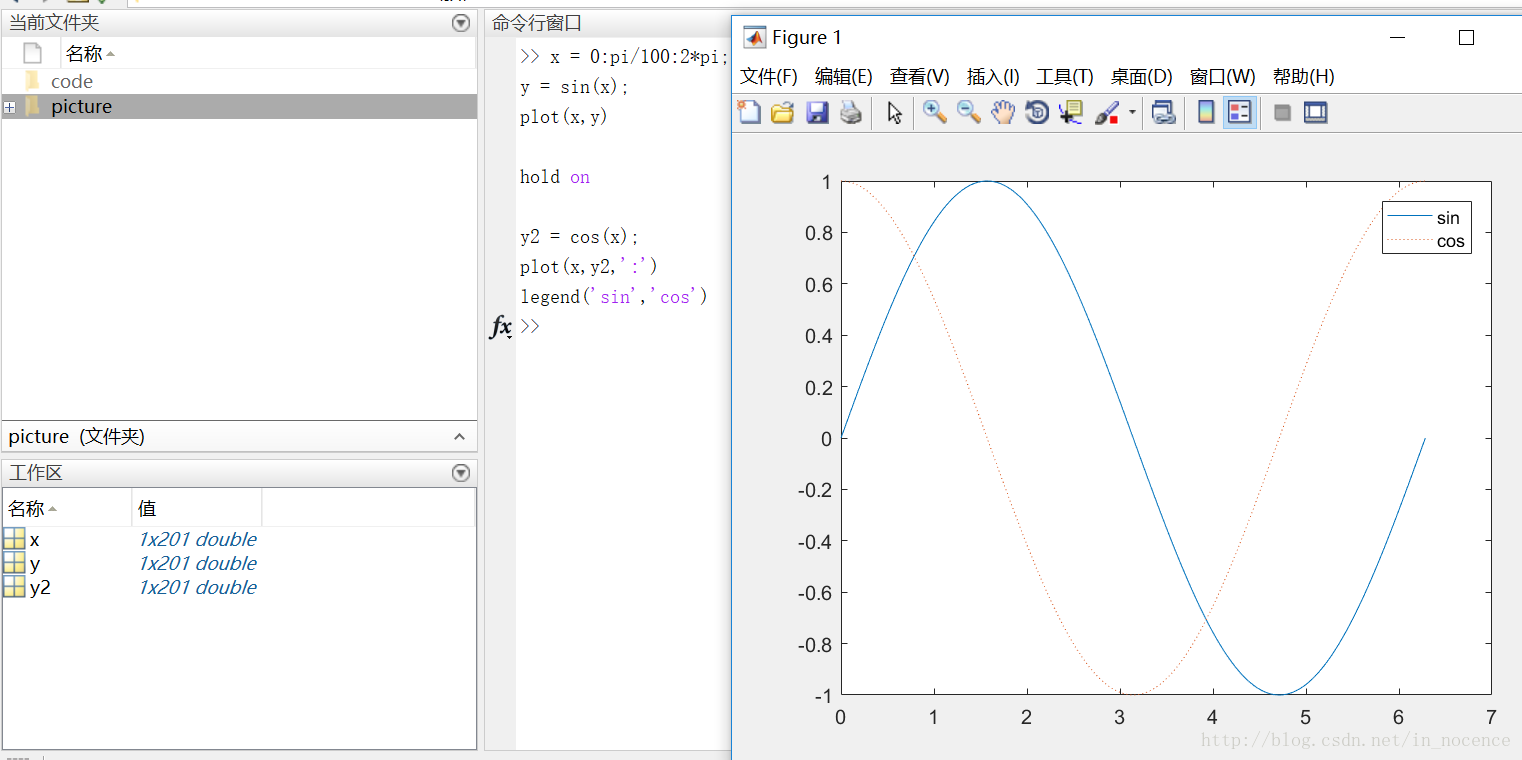Expand the picture folder tree node
The width and height of the screenshot is (1522, 760).
click(10, 107)
